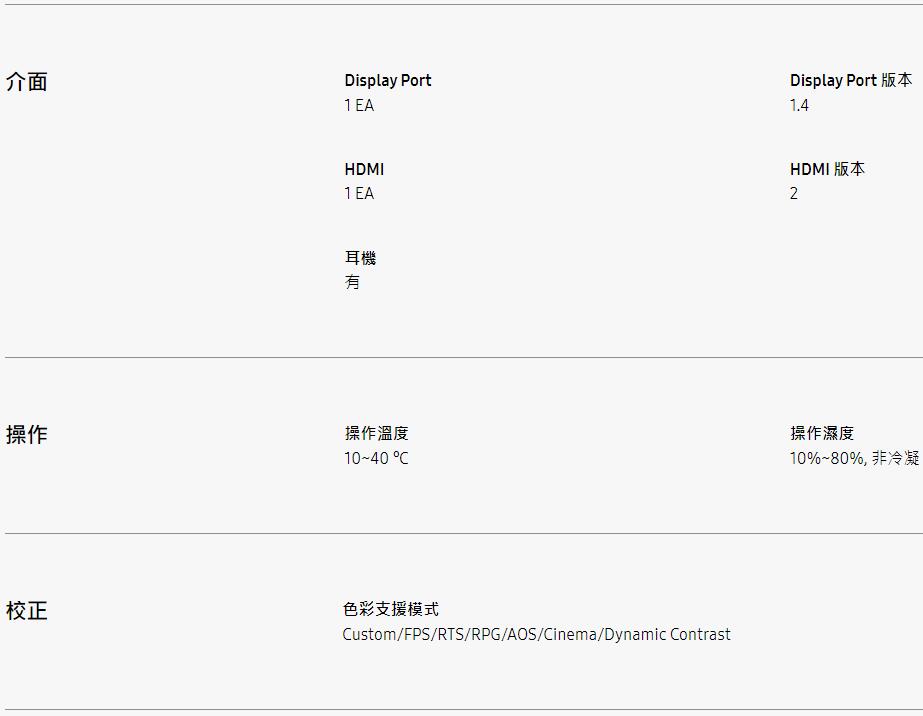The height and width of the screenshot is (716, 923).
Task: Click the value 2 under HDMI 版本
Action: (794, 193)
